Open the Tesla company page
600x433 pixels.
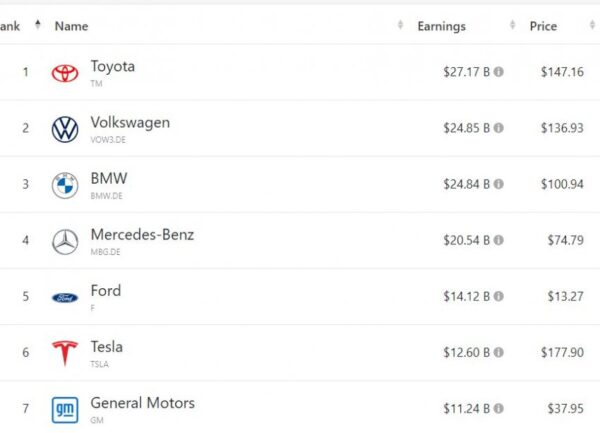pyautogui.click(x=107, y=346)
